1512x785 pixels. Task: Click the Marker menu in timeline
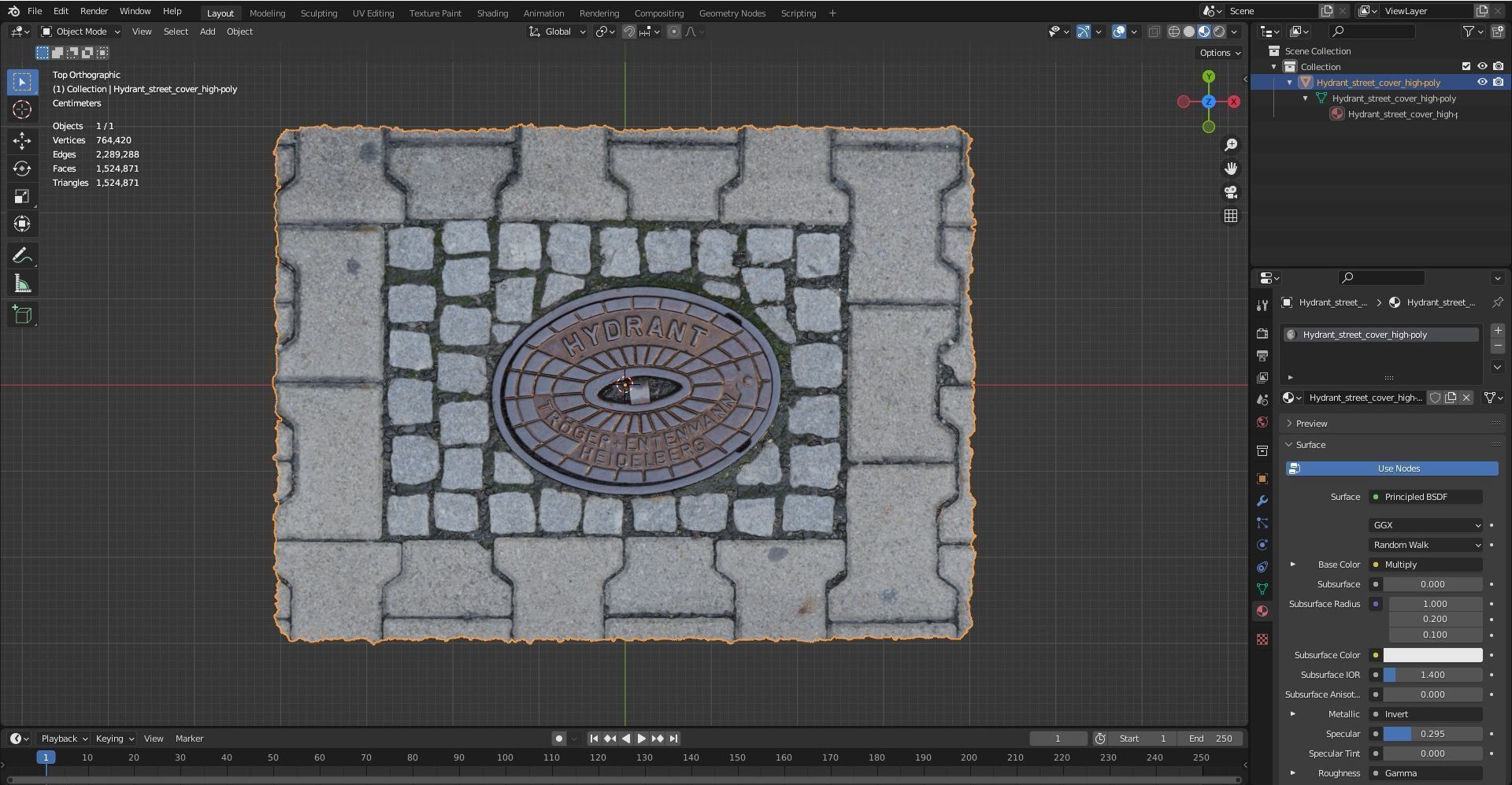coord(189,739)
